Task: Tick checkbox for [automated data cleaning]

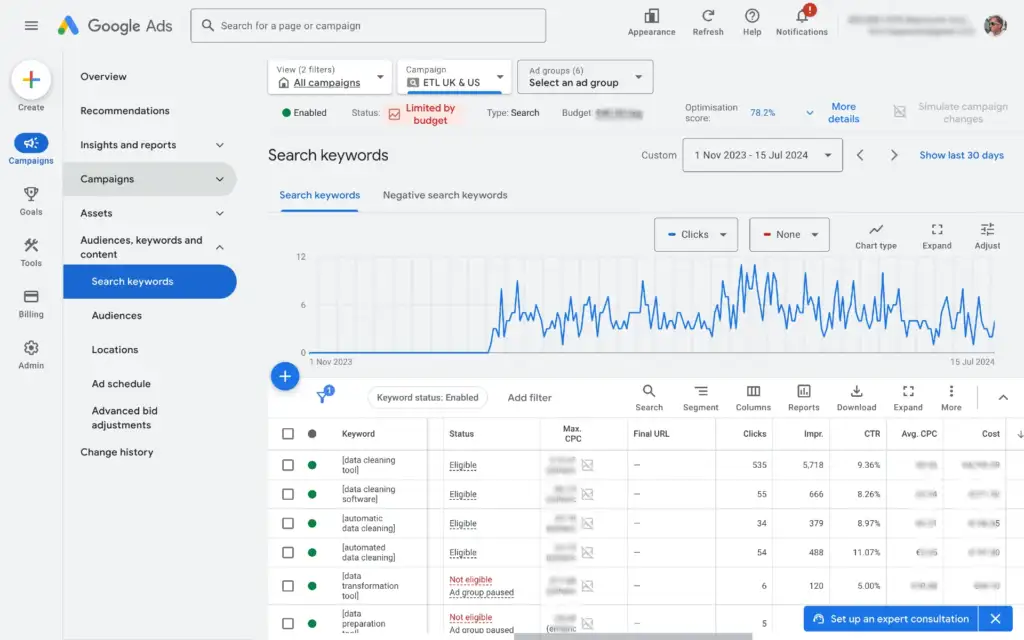Action: [x=288, y=552]
